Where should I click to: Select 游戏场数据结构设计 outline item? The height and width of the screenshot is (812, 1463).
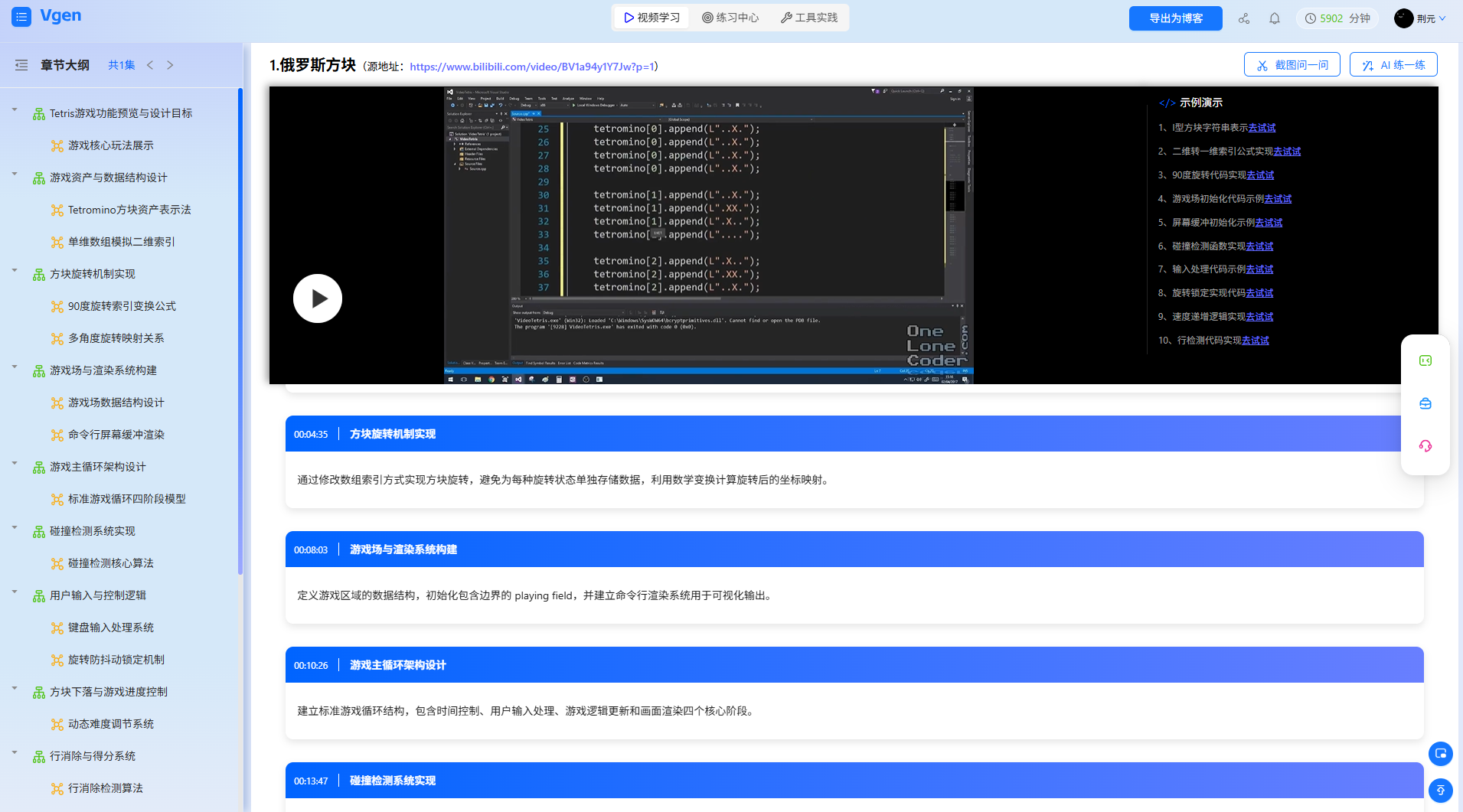pos(116,403)
